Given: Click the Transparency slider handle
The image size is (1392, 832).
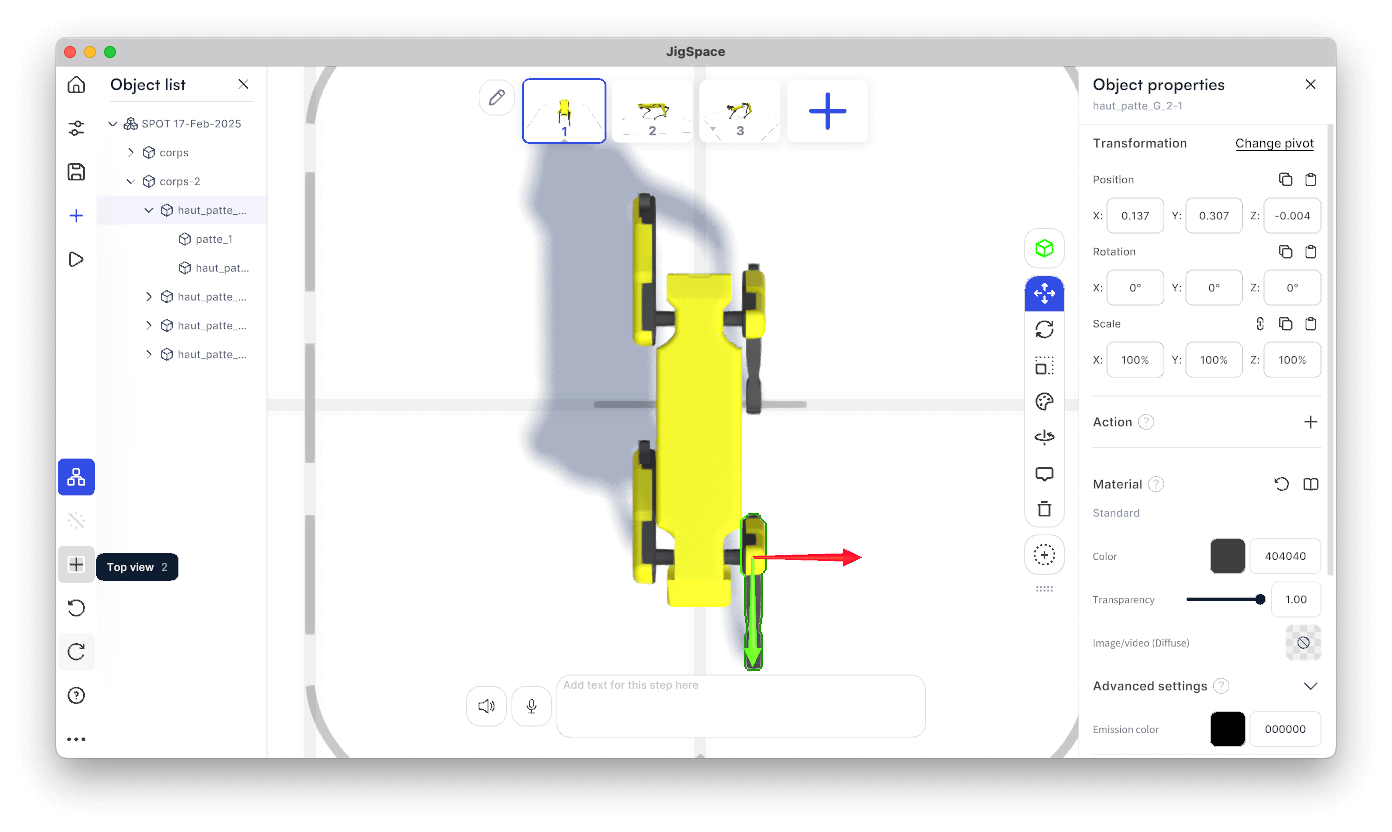Looking at the screenshot, I should [1260, 599].
